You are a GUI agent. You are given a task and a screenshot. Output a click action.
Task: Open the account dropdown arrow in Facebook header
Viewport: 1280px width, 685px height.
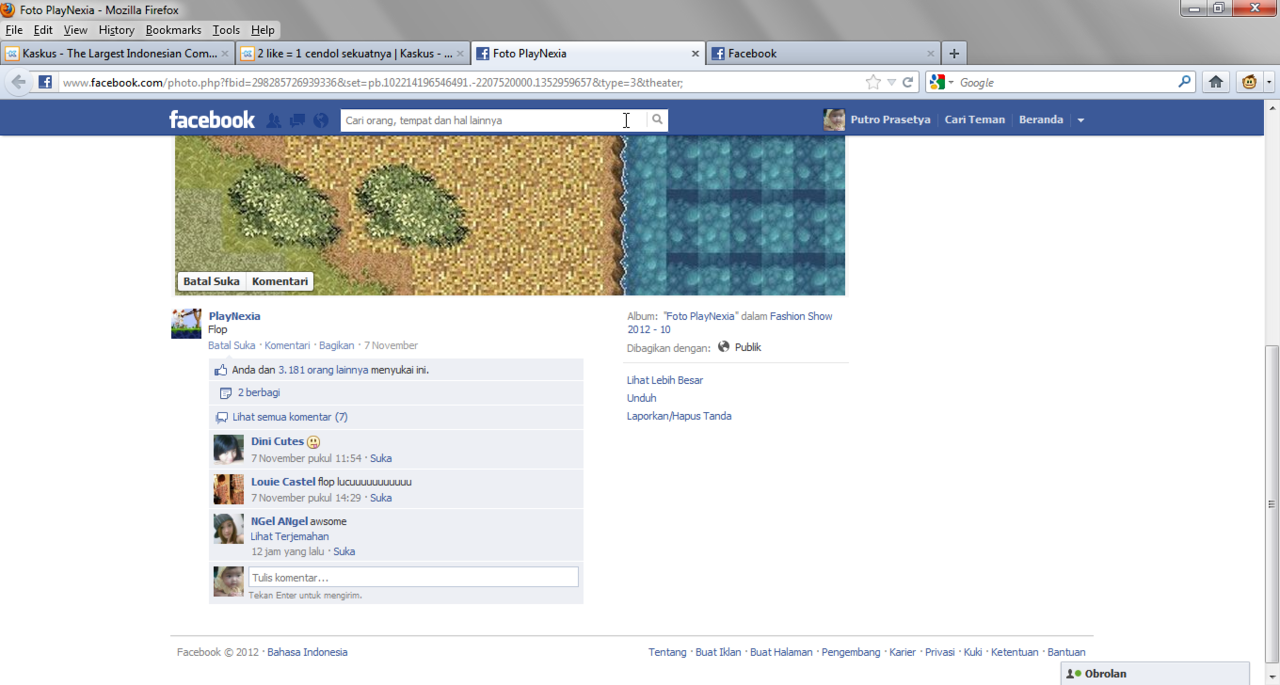point(1080,120)
